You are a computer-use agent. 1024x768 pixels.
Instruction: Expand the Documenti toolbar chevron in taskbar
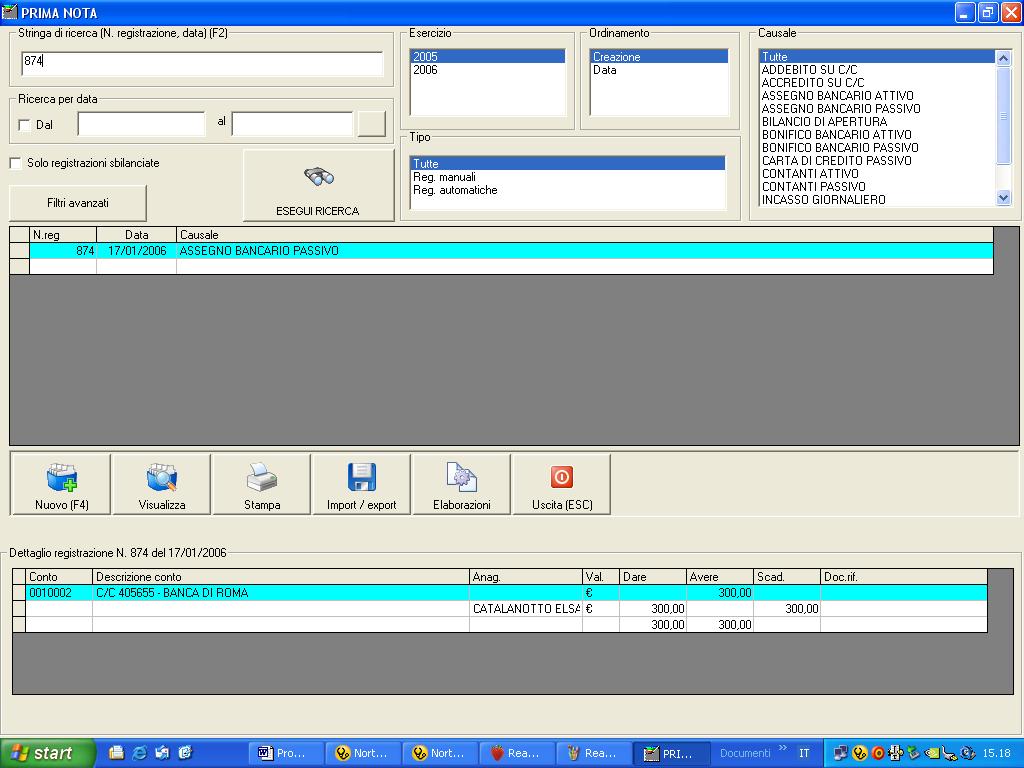point(783,748)
